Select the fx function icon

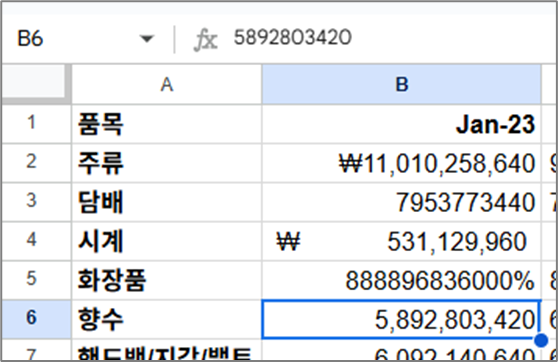click(205, 39)
